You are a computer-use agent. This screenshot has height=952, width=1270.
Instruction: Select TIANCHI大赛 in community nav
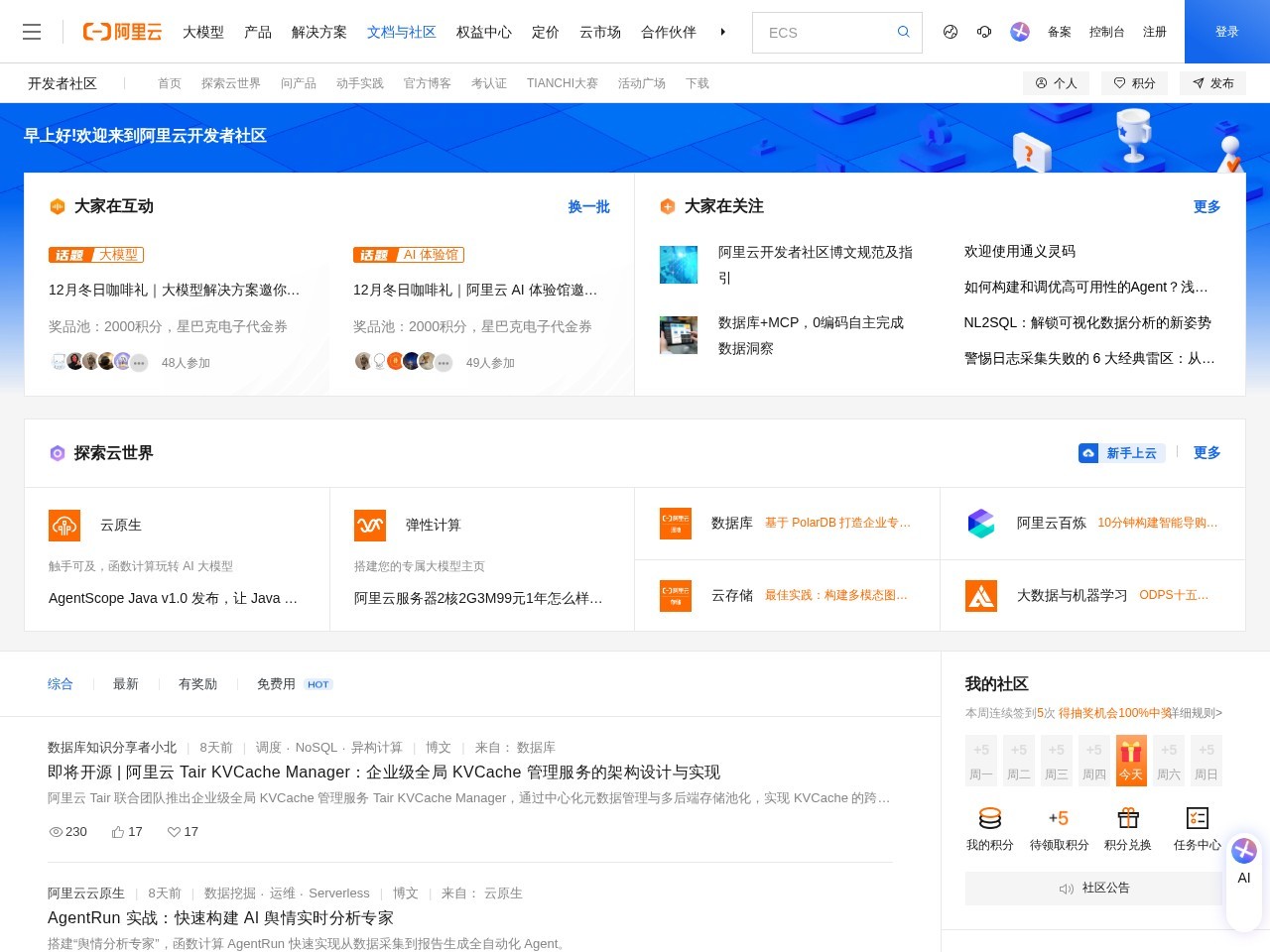pyautogui.click(x=562, y=83)
